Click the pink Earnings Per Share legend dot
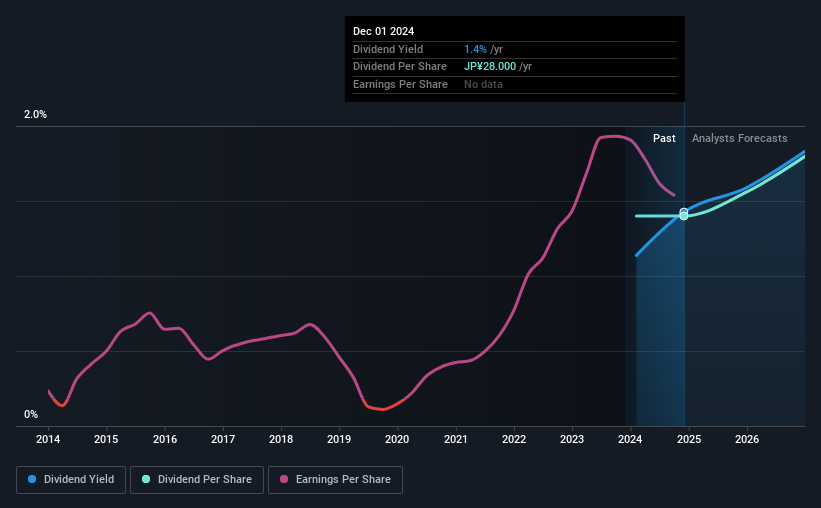 pos(284,479)
